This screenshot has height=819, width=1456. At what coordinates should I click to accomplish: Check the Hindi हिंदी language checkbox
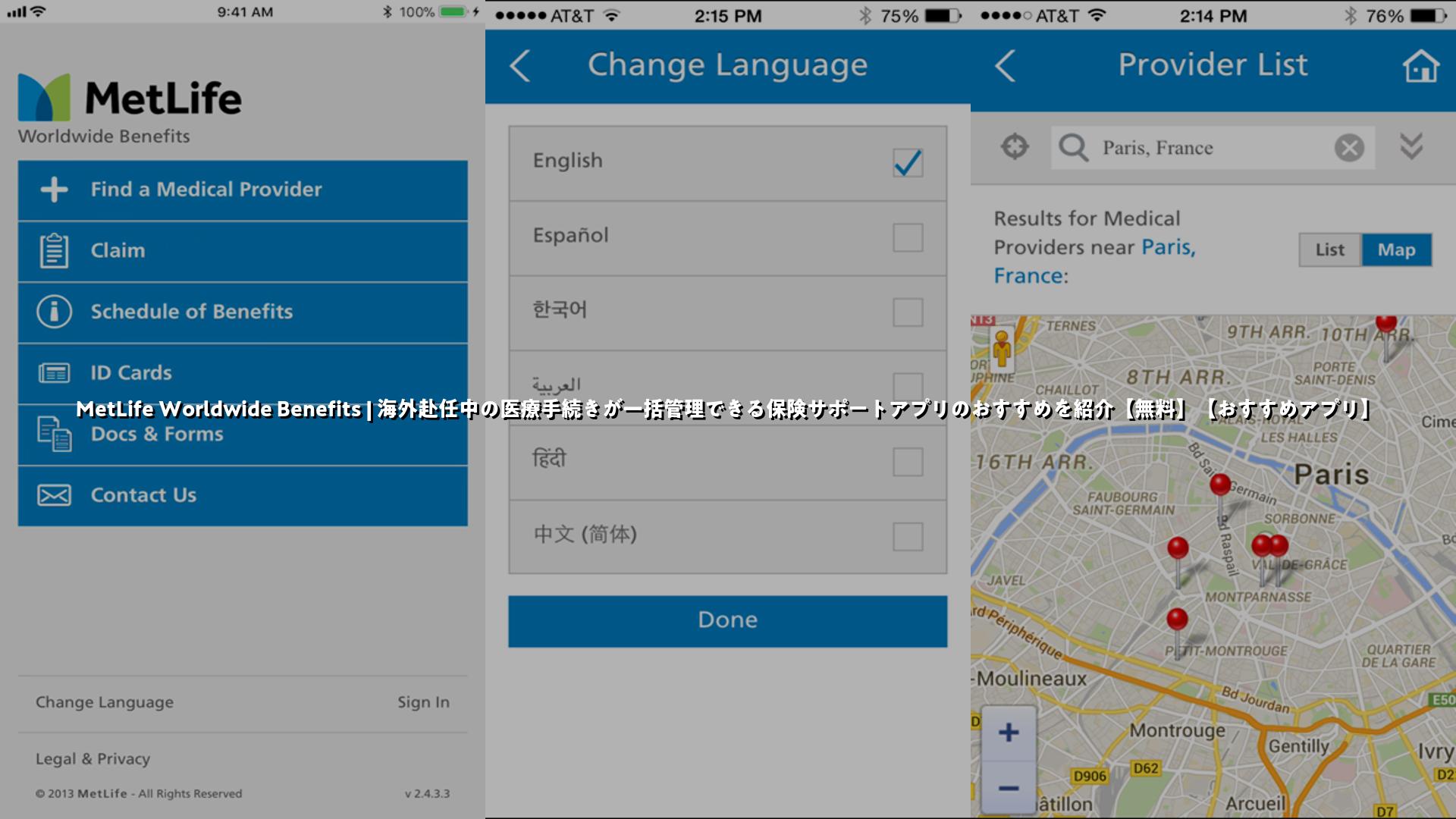[x=908, y=461]
